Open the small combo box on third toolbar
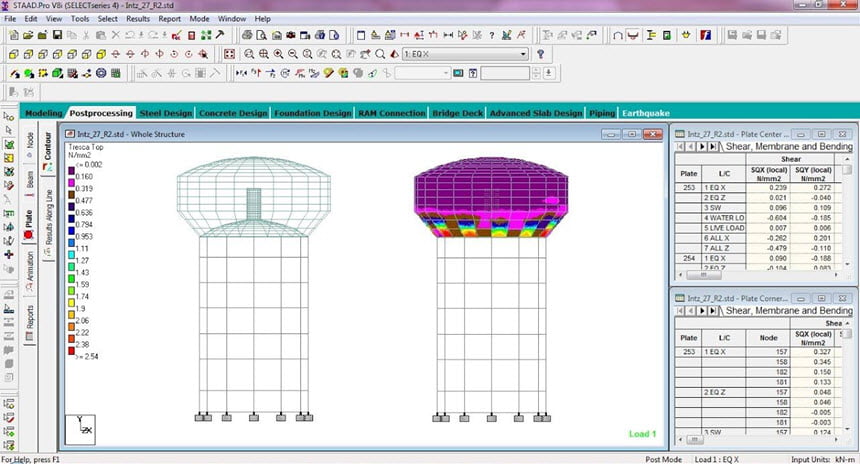 point(422,73)
